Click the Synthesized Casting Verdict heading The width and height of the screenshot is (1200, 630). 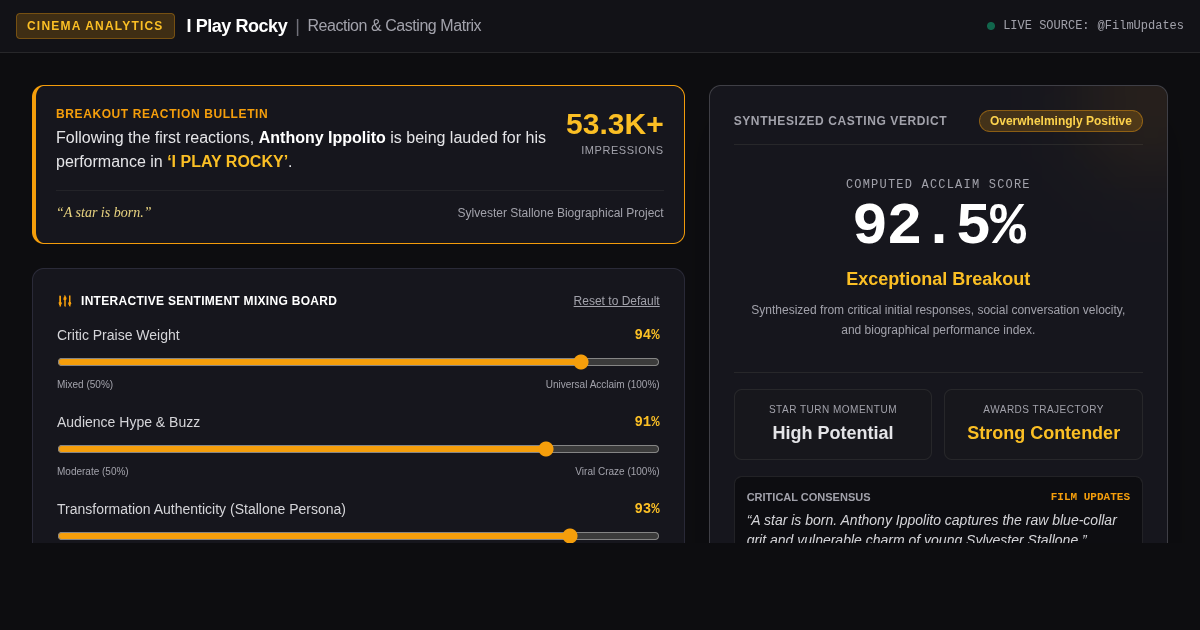coord(840,121)
